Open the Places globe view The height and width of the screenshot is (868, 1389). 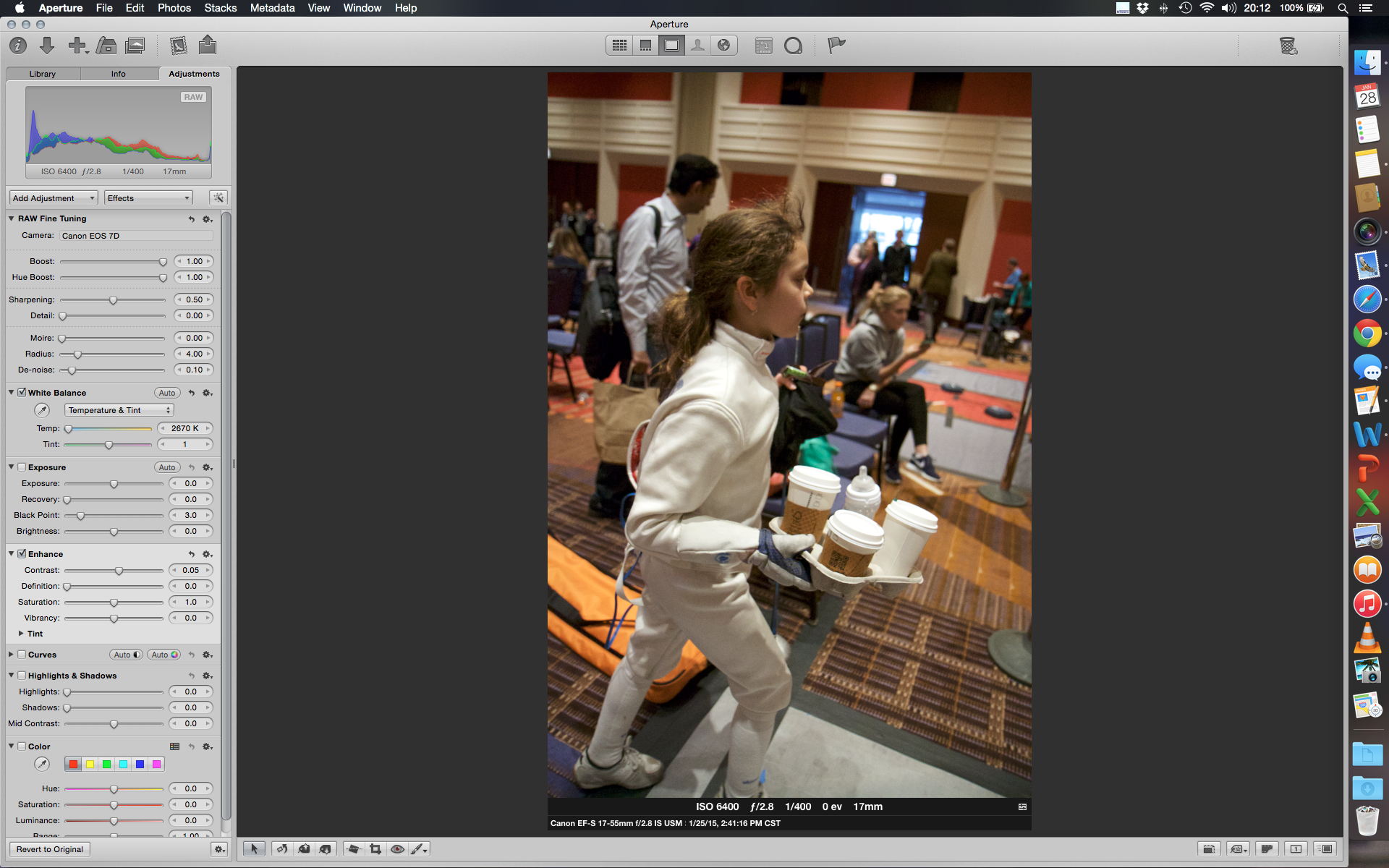723,46
